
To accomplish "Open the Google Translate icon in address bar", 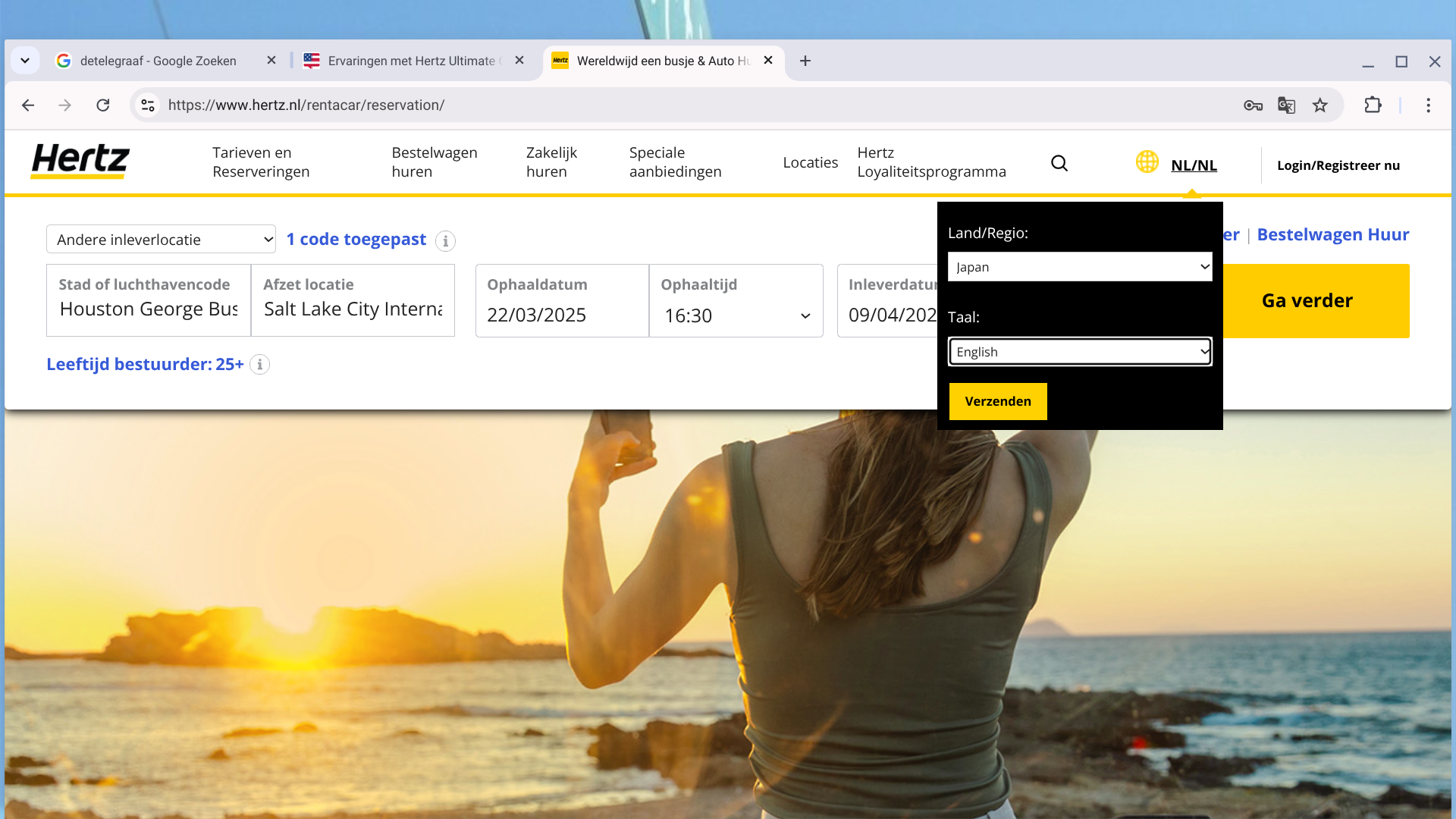I will tap(1286, 105).
